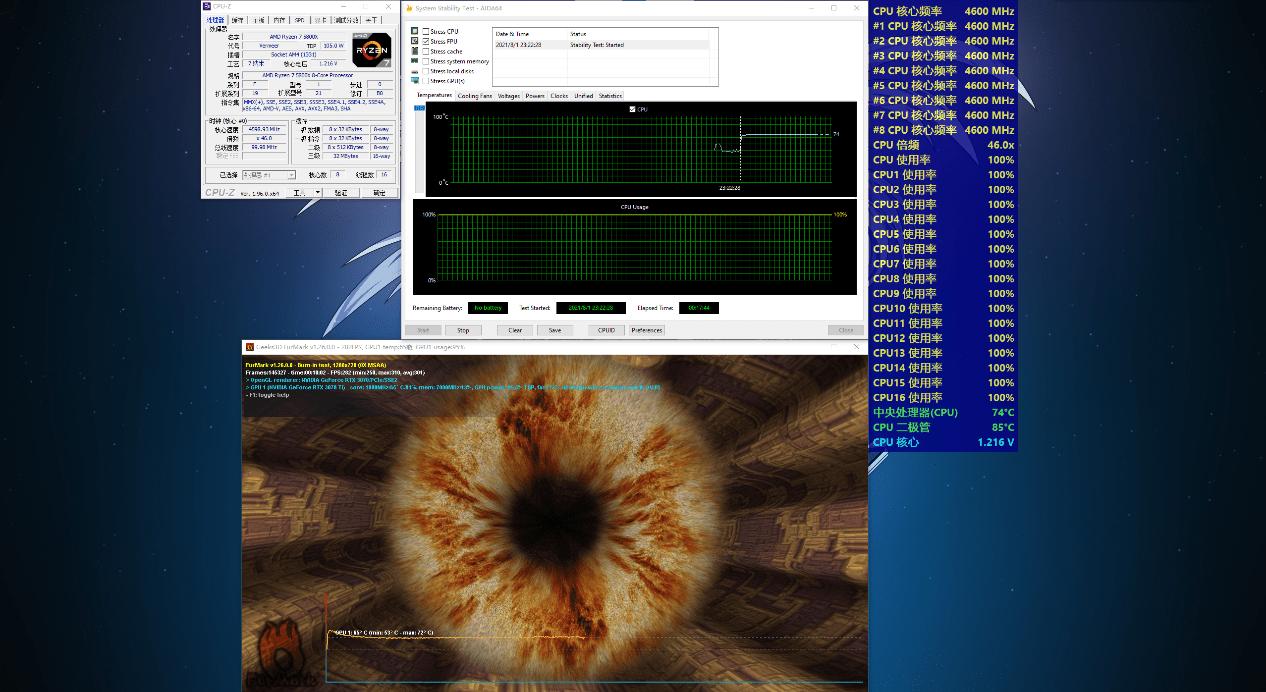Viewport: 1266px width, 692px height.
Task: Click the AIDA64 flame icon in title bar
Action: point(408,8)
